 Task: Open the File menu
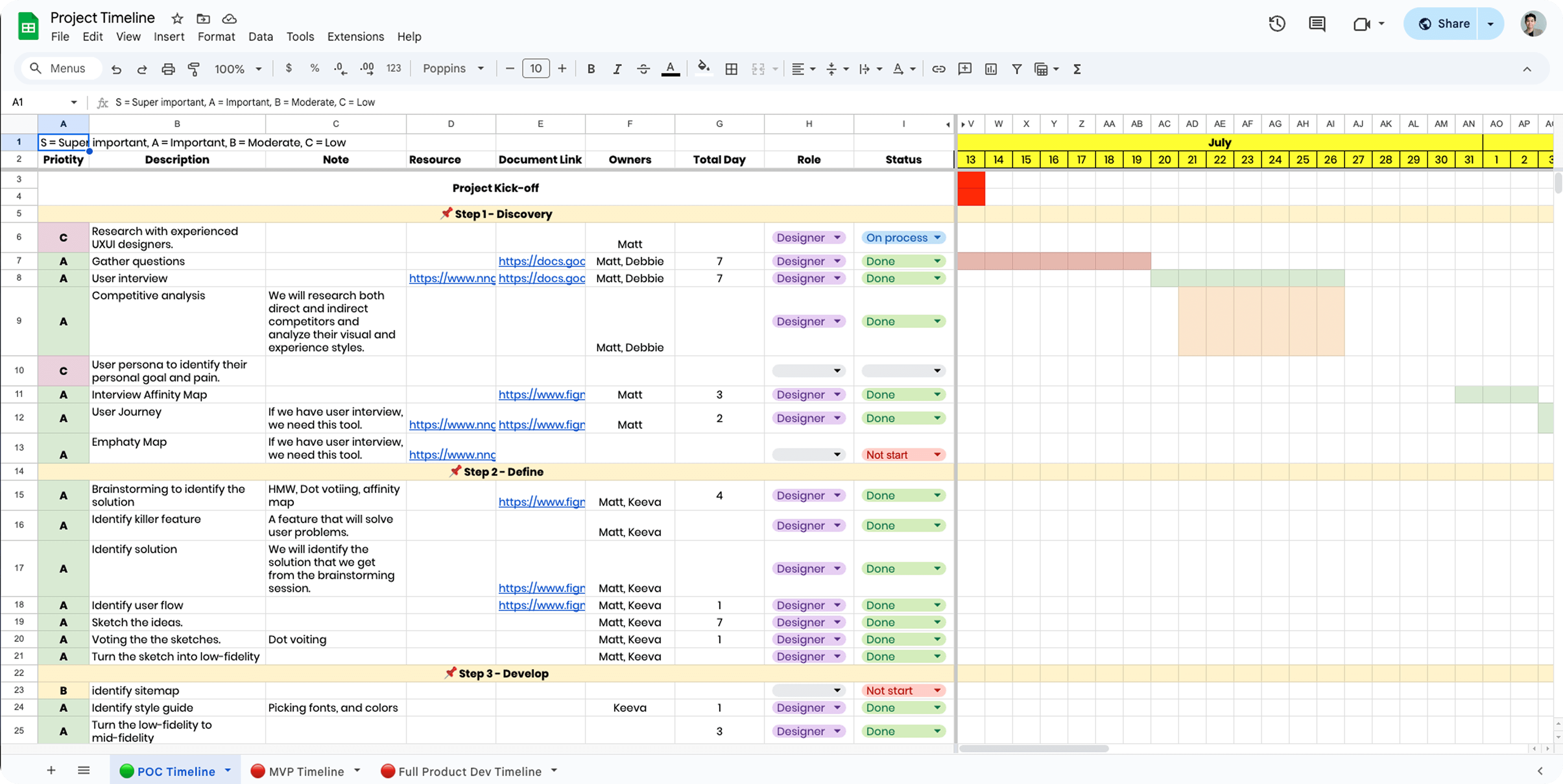[x=59, y=37]
